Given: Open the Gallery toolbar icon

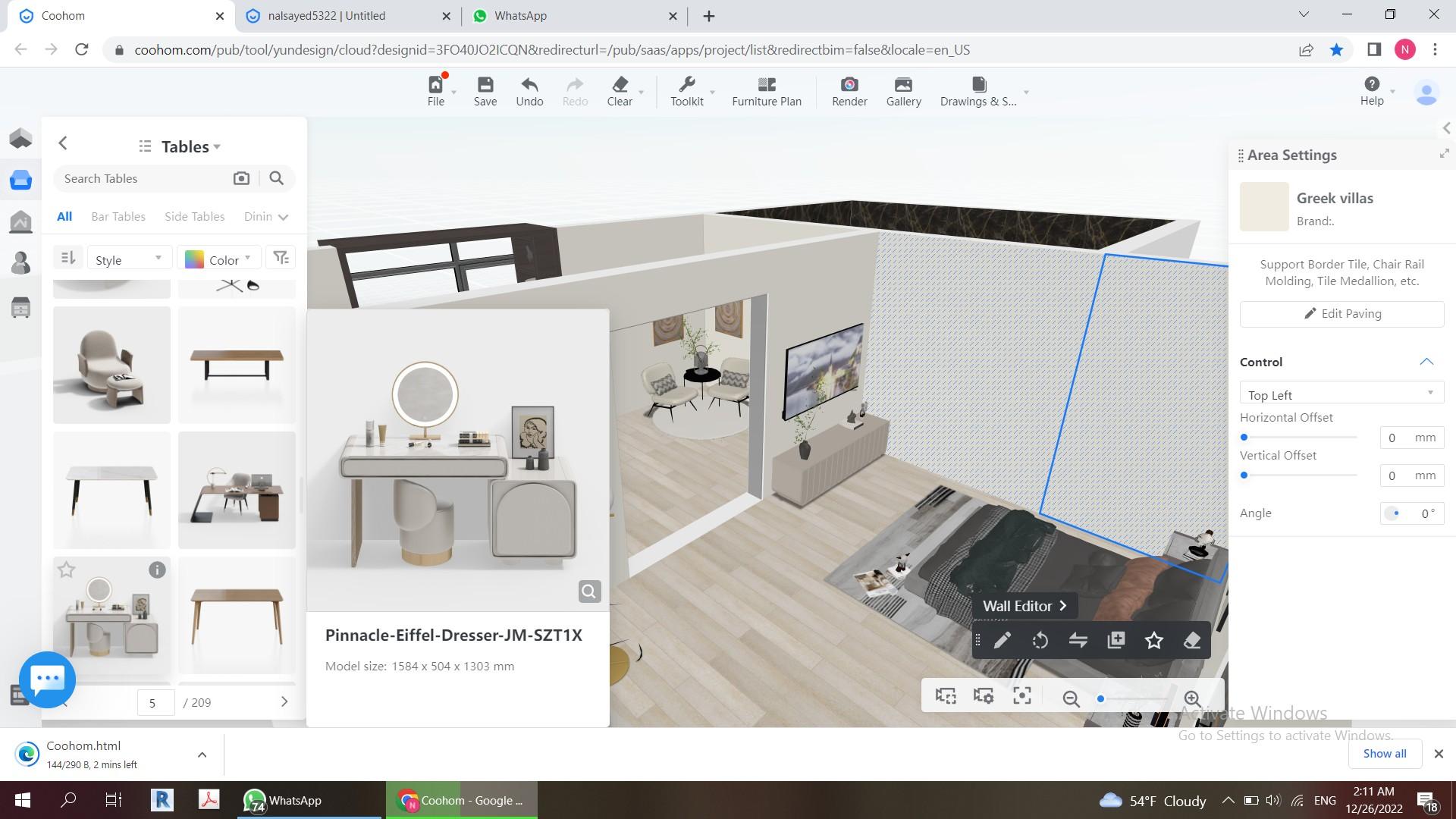Looking at the screenshot, I should tap(903, 85).
